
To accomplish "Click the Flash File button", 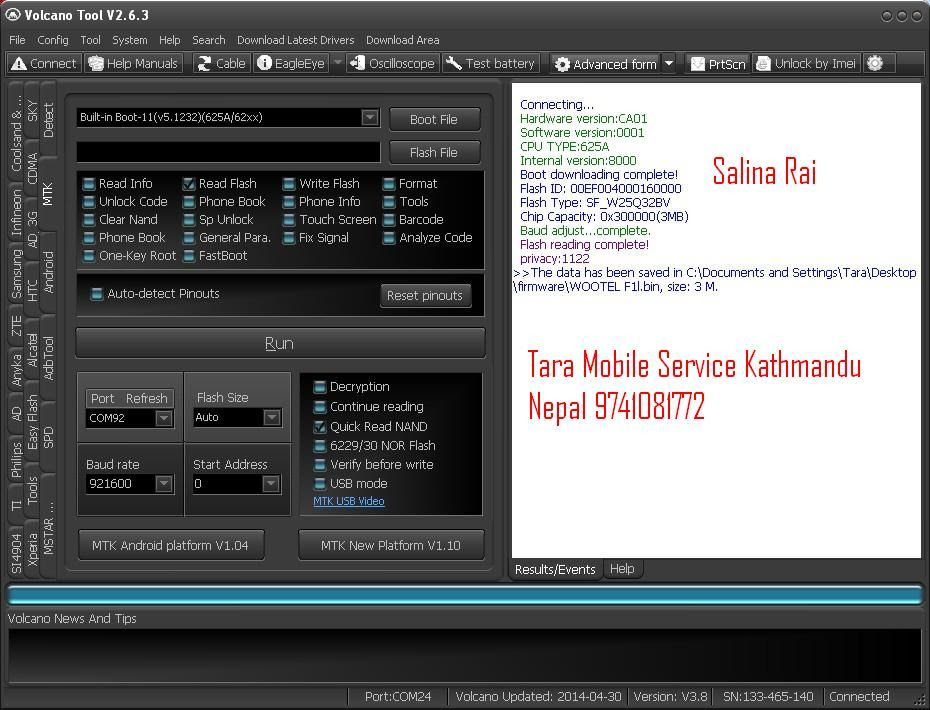I will point(434,152).
